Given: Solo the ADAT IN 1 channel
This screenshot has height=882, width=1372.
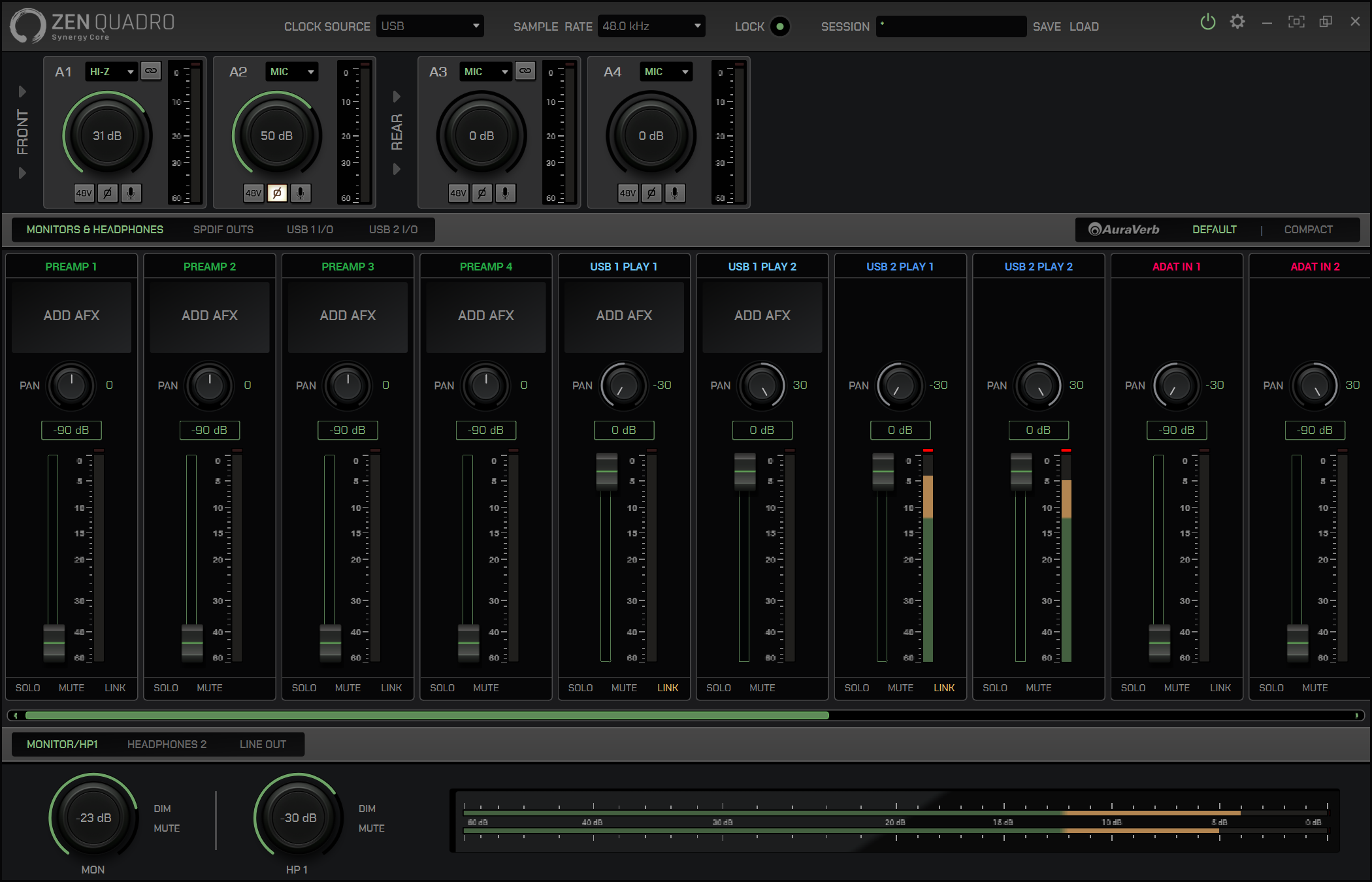Looking at the screenshot, I should (x=1134, y=688).
